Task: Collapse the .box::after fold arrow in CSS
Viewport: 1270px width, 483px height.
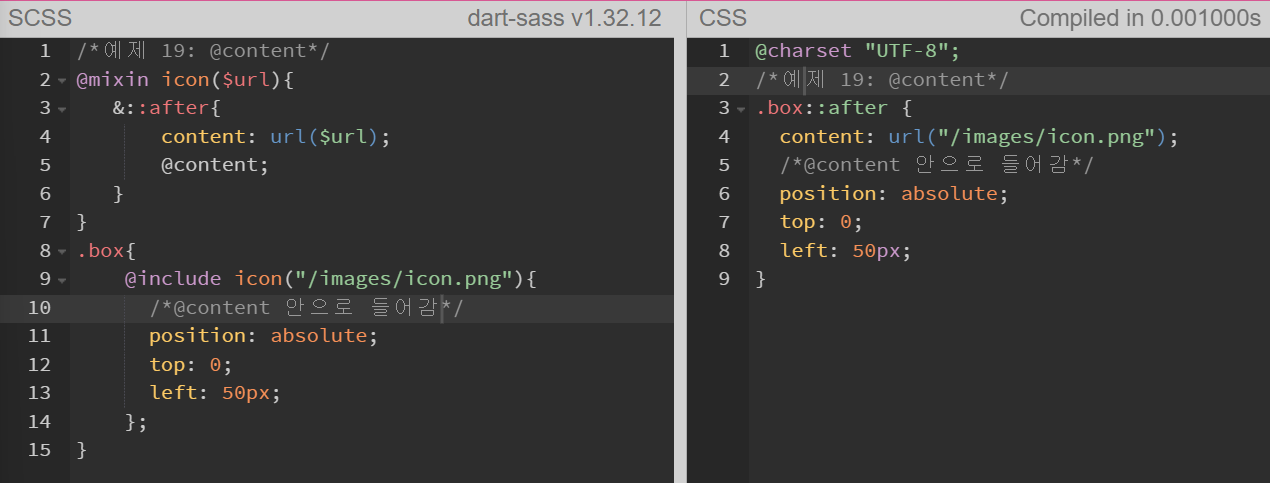Action: pos(741,109)
